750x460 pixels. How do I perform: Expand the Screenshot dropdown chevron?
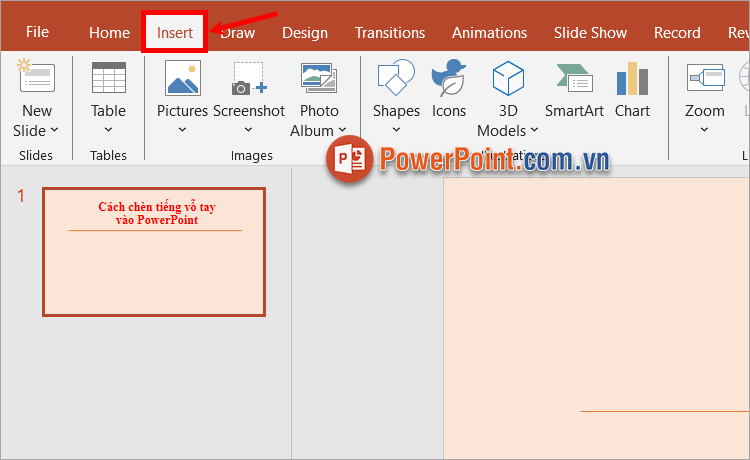248,130
